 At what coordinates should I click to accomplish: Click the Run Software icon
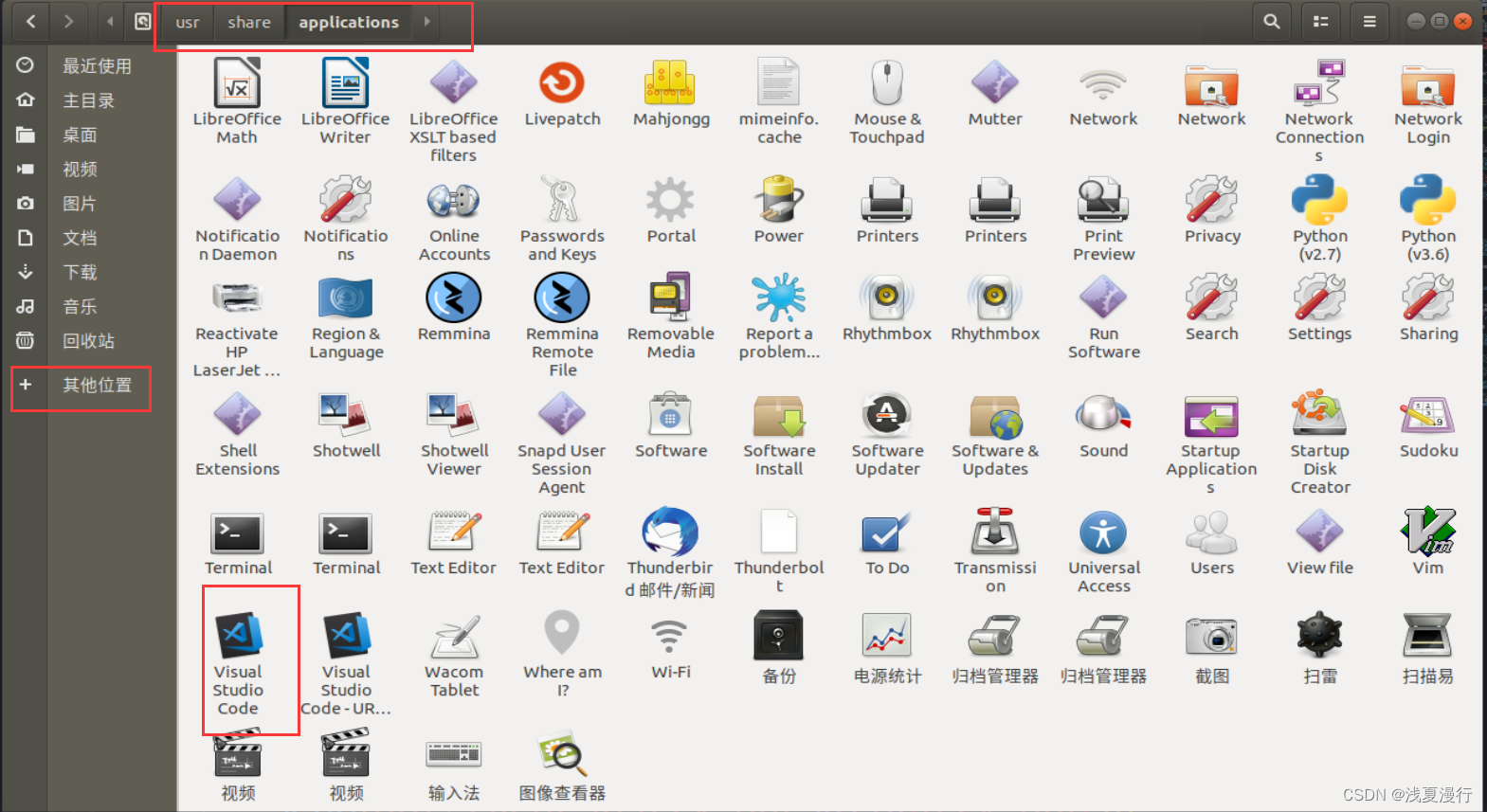1103,298
